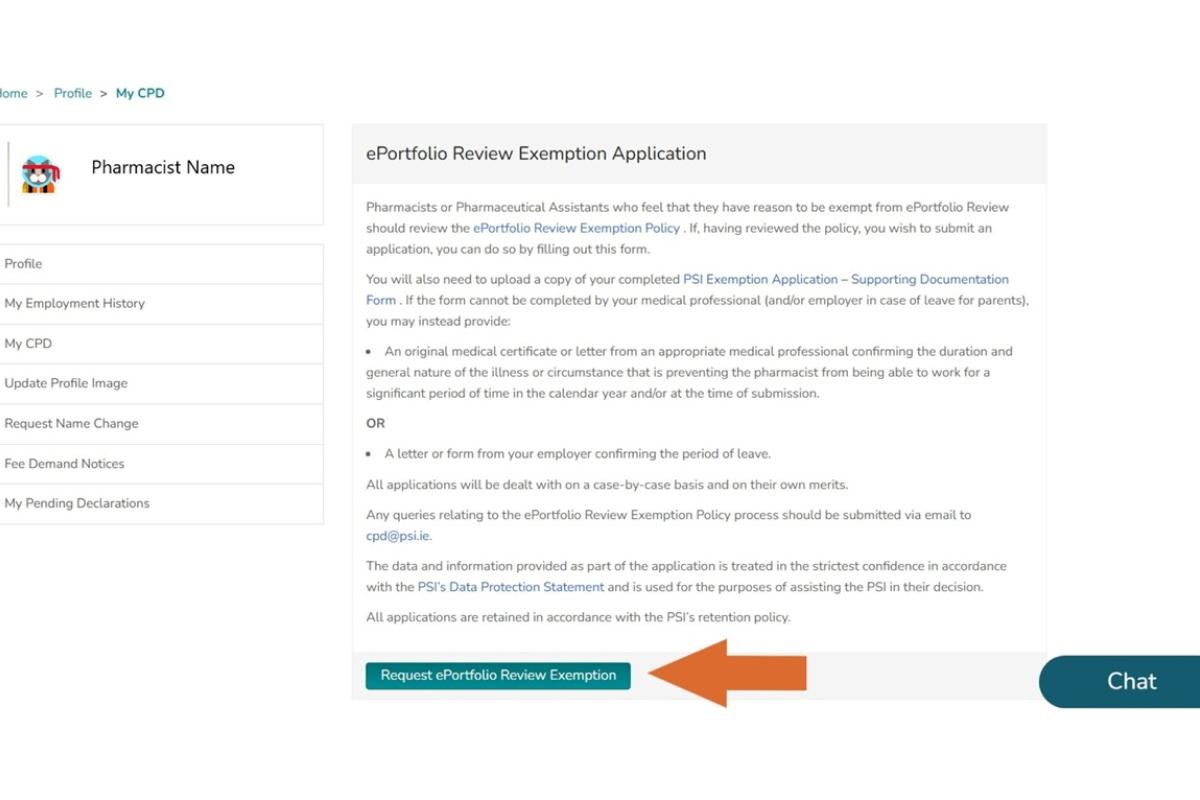The height and width of the screenshot is (800, 1200).
Task: Click the pharmacist profile avatar image
Action: (40, 174)
